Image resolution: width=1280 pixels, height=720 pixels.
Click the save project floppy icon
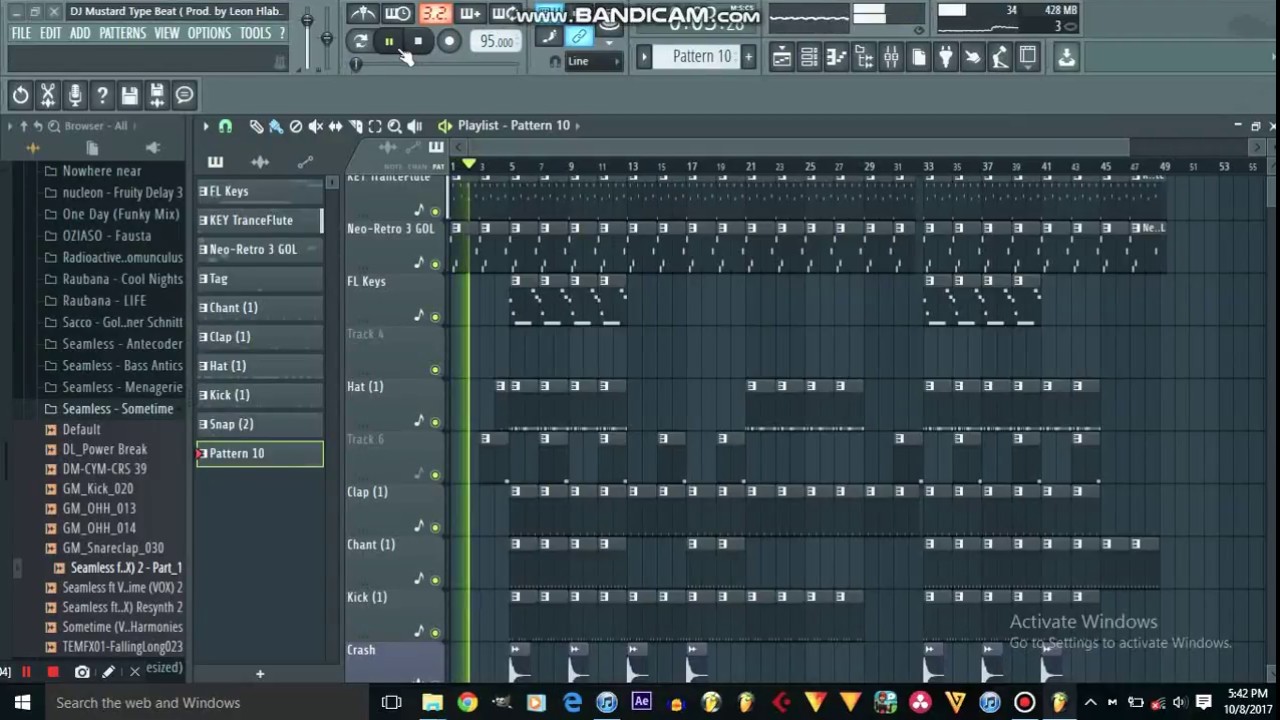click(129, 95)
